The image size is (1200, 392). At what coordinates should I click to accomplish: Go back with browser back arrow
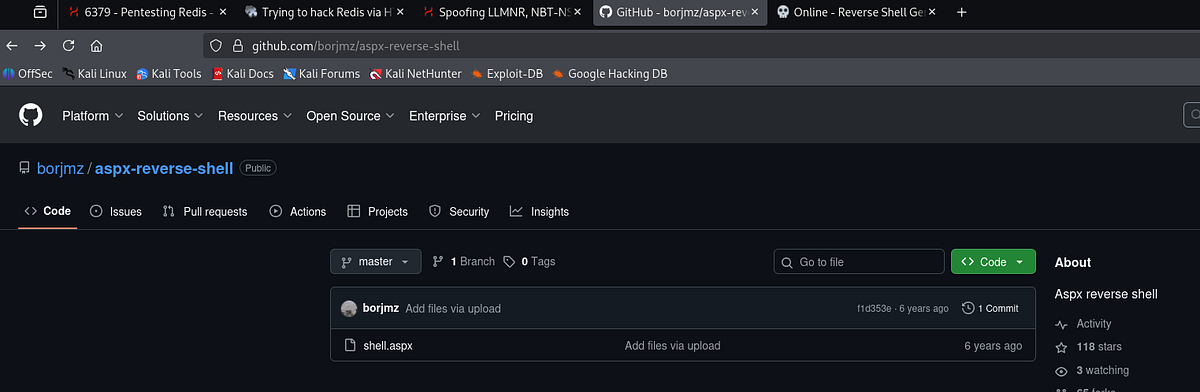12,46
